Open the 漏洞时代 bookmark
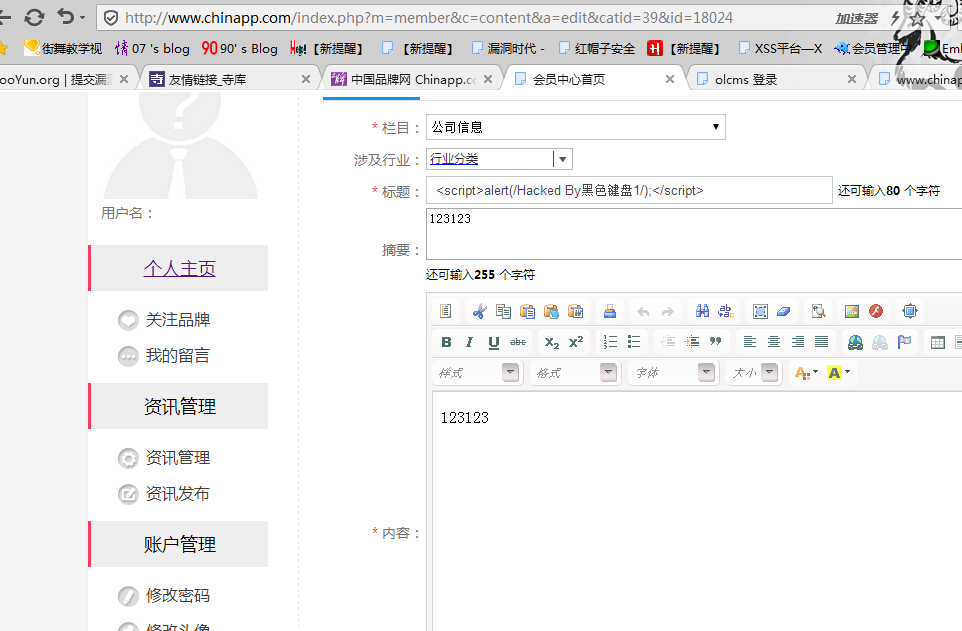This screenshot has height=631, width=962. click(508, 48)
